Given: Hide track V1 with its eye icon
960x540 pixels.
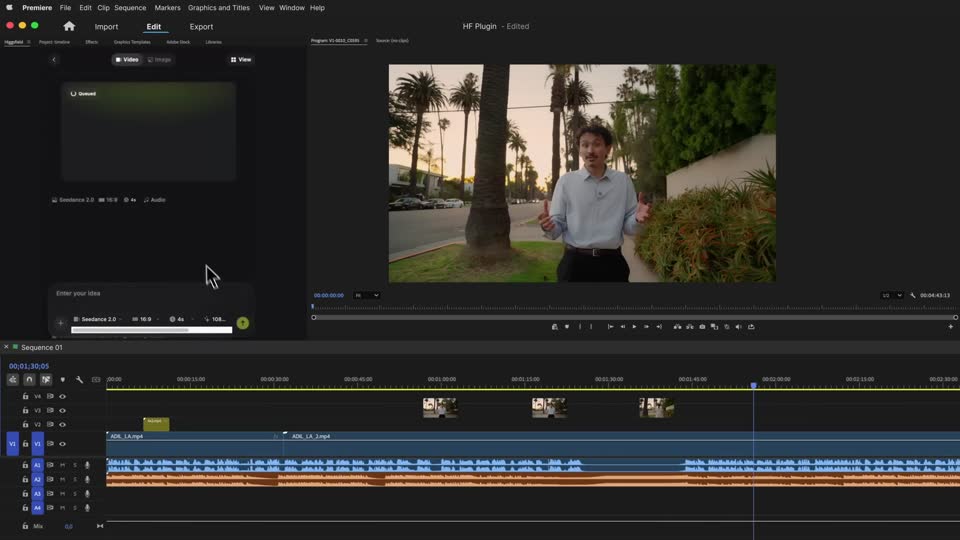Looking at the screenshot, I should tap(62, 444).
